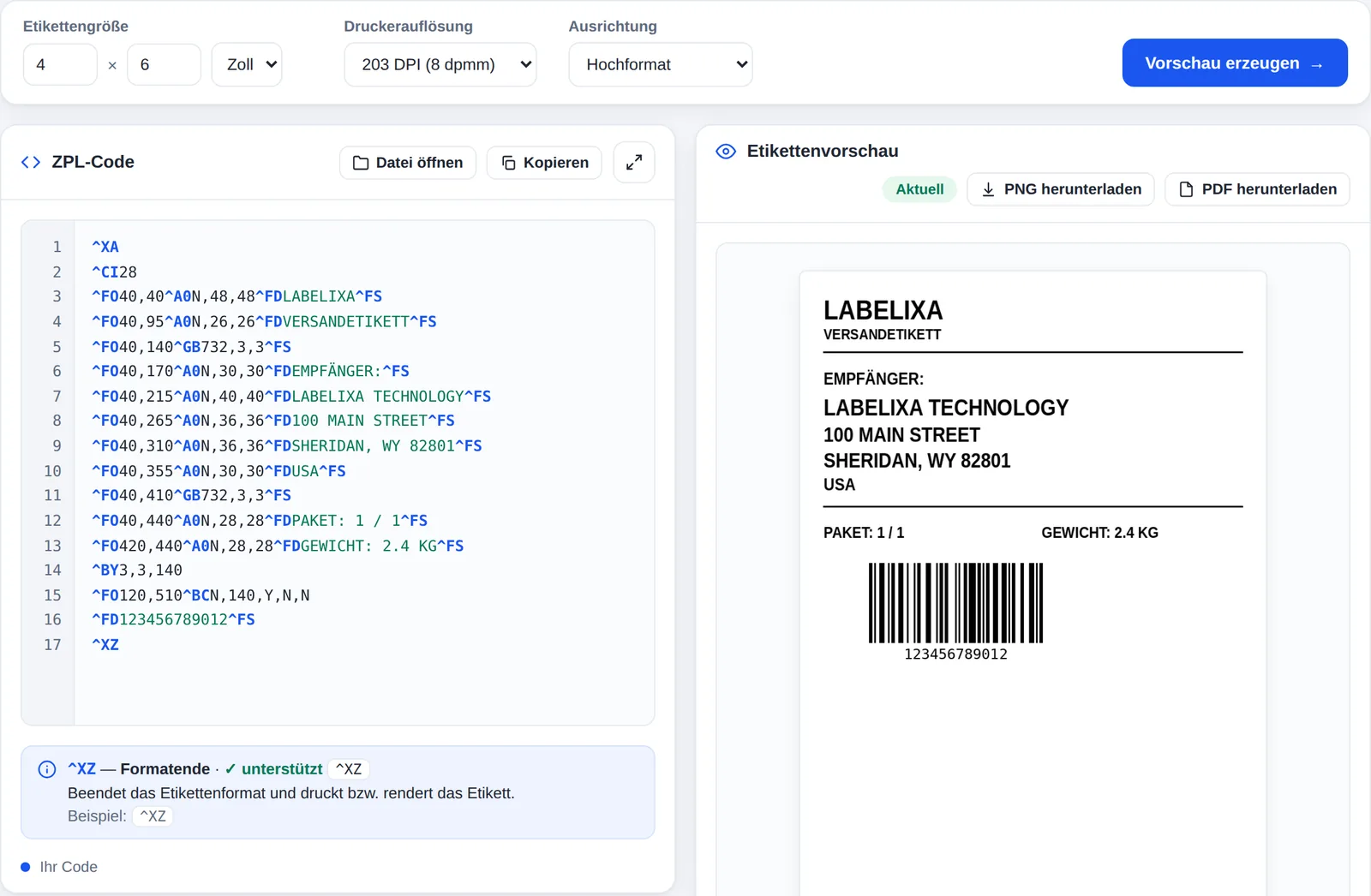The image size is (1371, 896).
Task: Click the label width field containing 4
Action: pyautogui.click(x=60, y=64)
